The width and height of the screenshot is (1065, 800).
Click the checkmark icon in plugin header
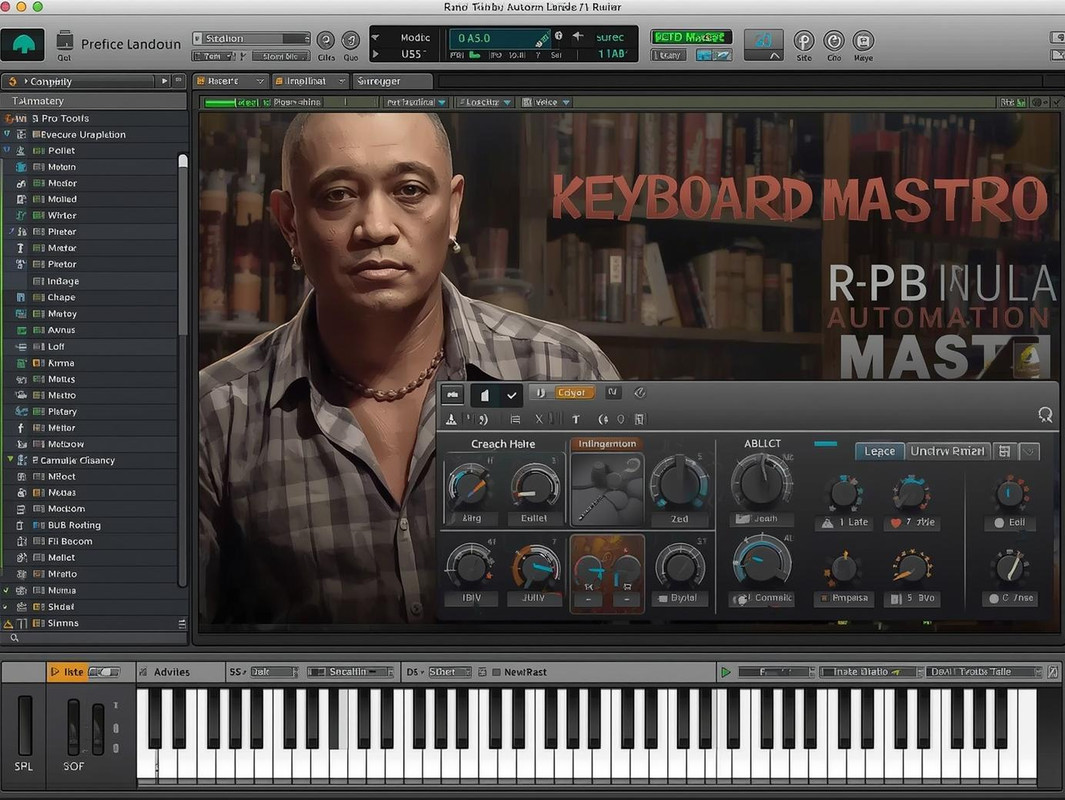point(511,394)
